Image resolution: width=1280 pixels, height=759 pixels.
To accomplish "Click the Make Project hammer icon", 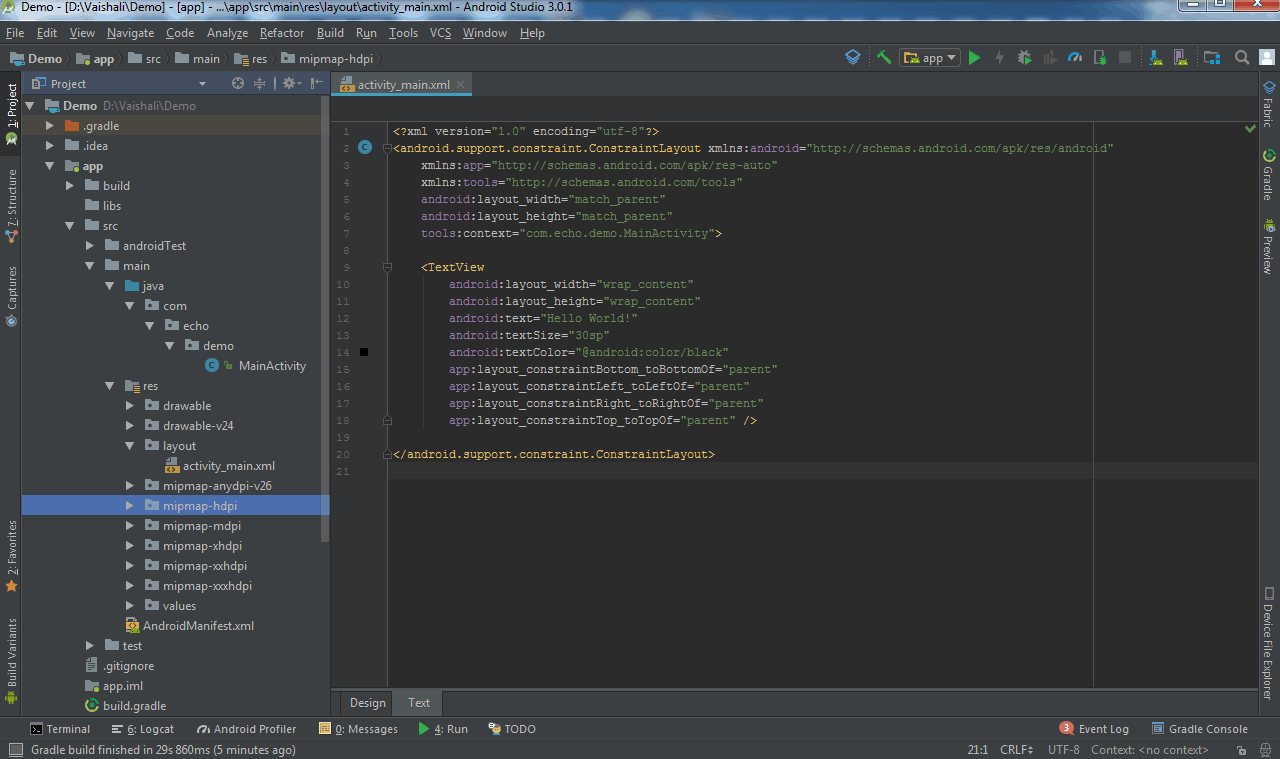I will coord(884,58).
